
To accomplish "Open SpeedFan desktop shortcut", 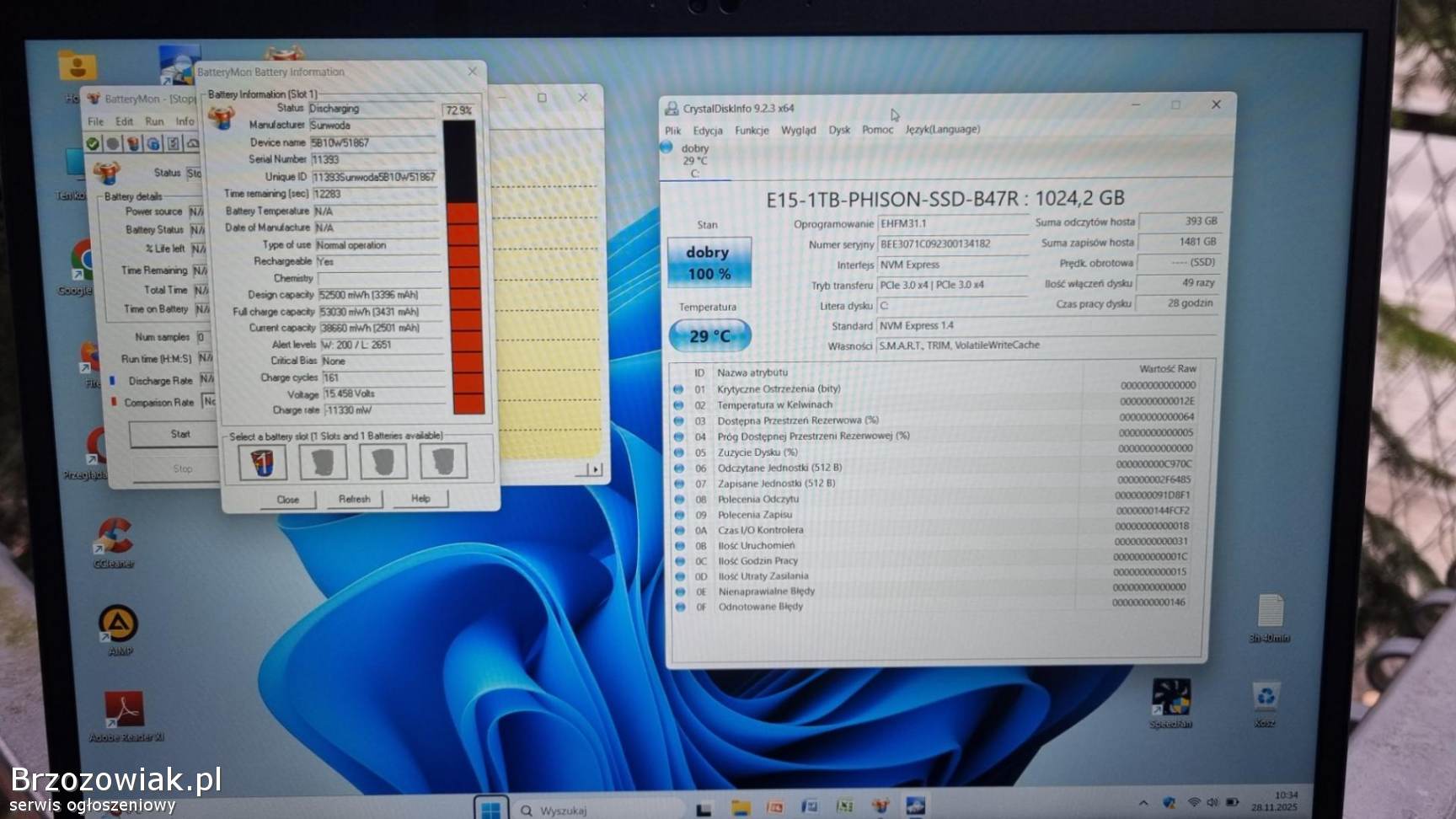I will [x=1170, y=699].
